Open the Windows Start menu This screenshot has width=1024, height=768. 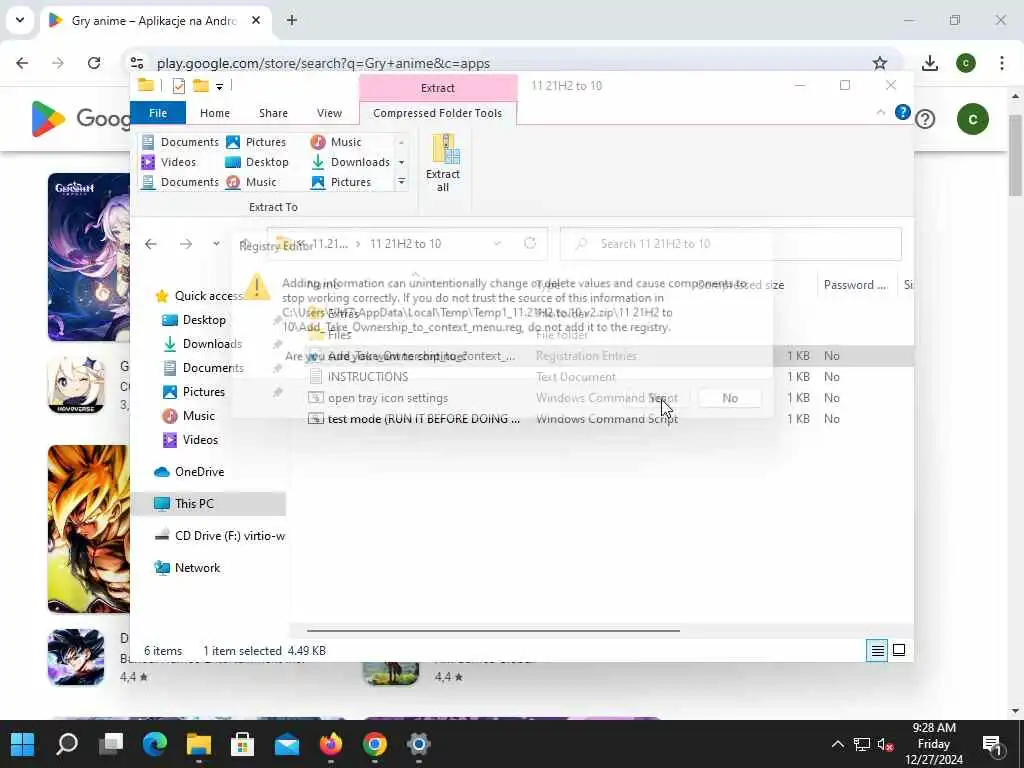tap(23, 744)
